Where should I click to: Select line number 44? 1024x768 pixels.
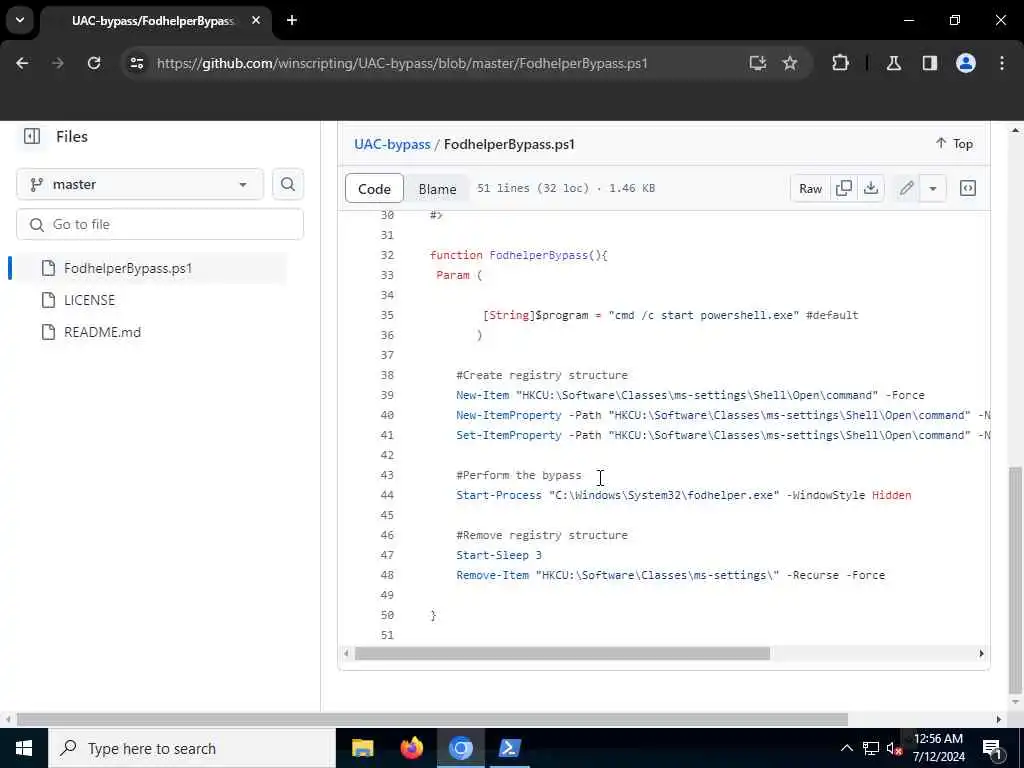tap(387, 495)
